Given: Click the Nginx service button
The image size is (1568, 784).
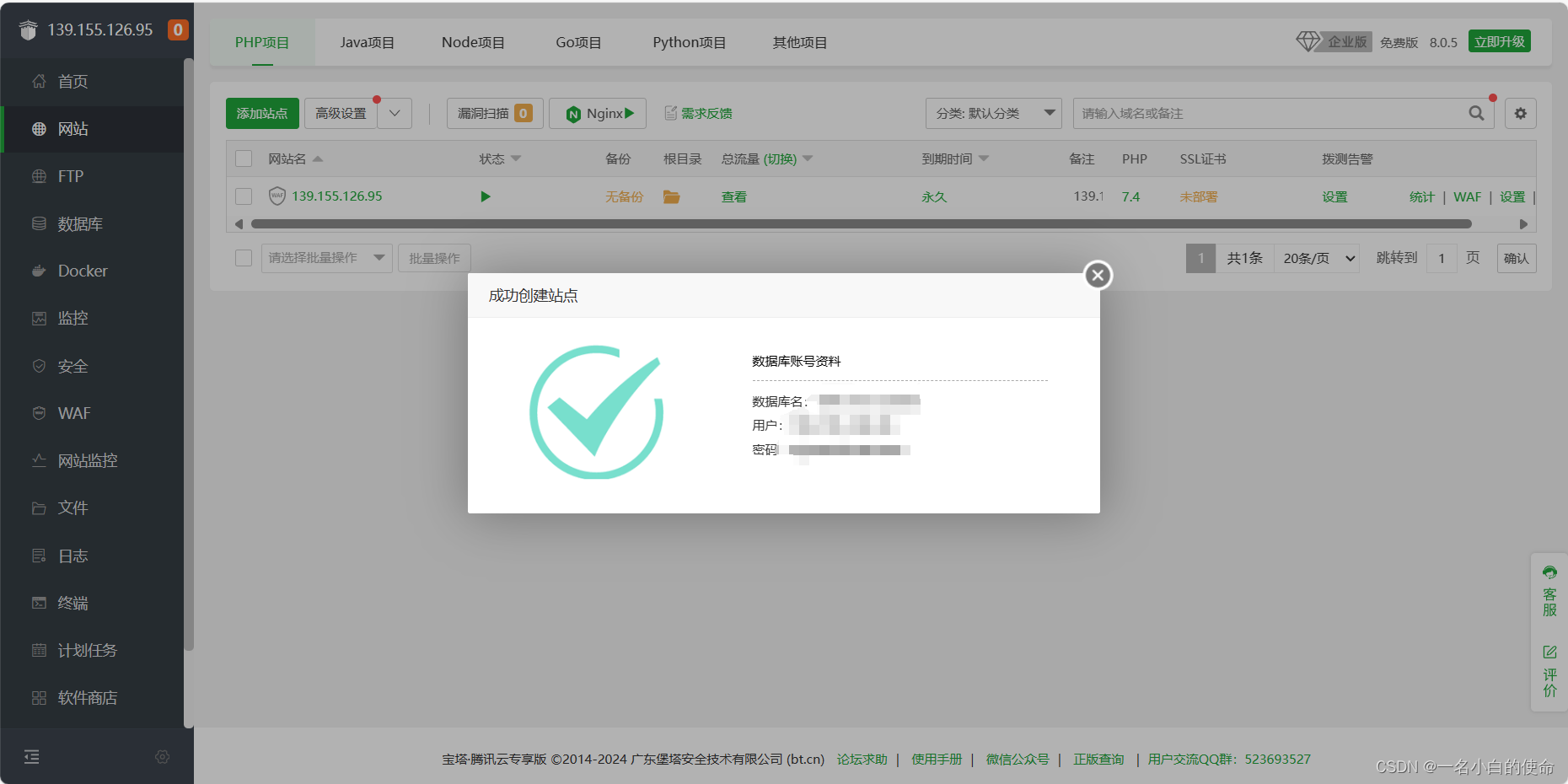Looking at the screenshot, I should tap(598, 113).
